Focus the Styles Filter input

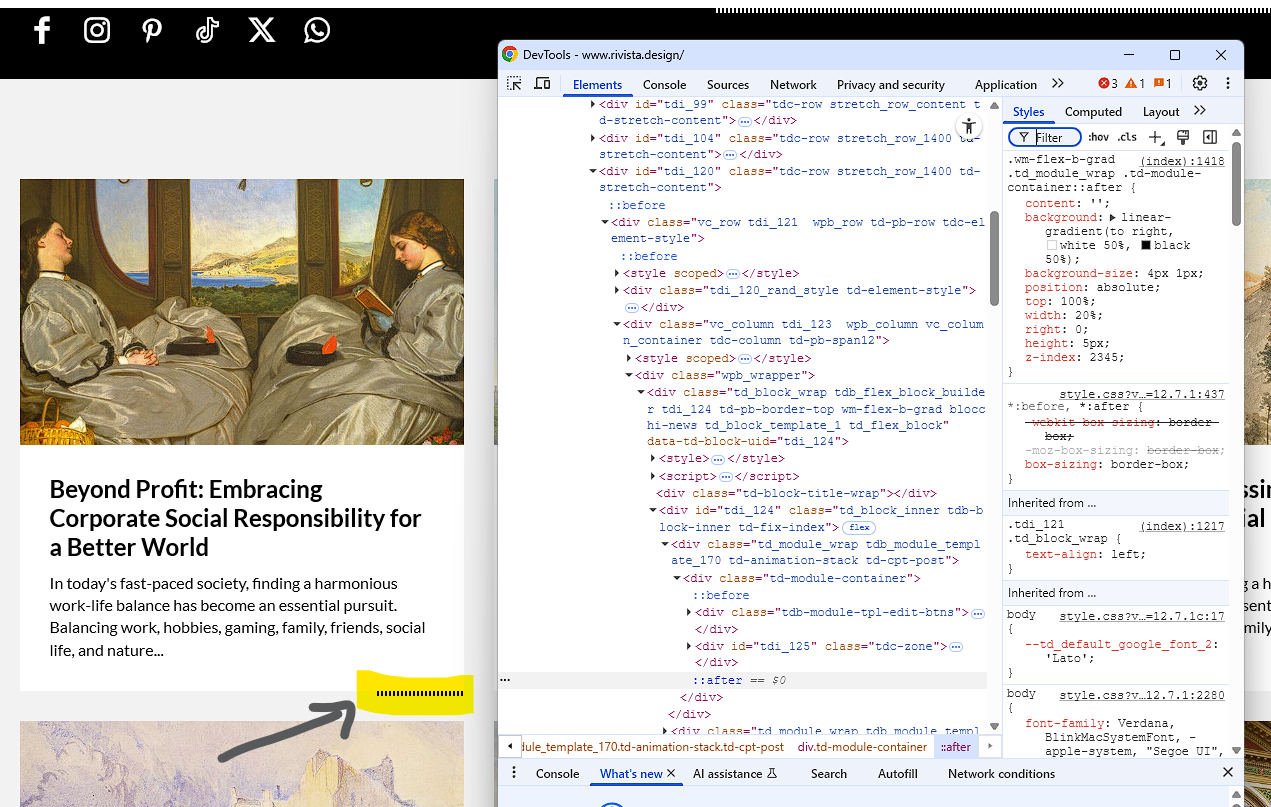pyautogui.click(x=1045, y=137)
